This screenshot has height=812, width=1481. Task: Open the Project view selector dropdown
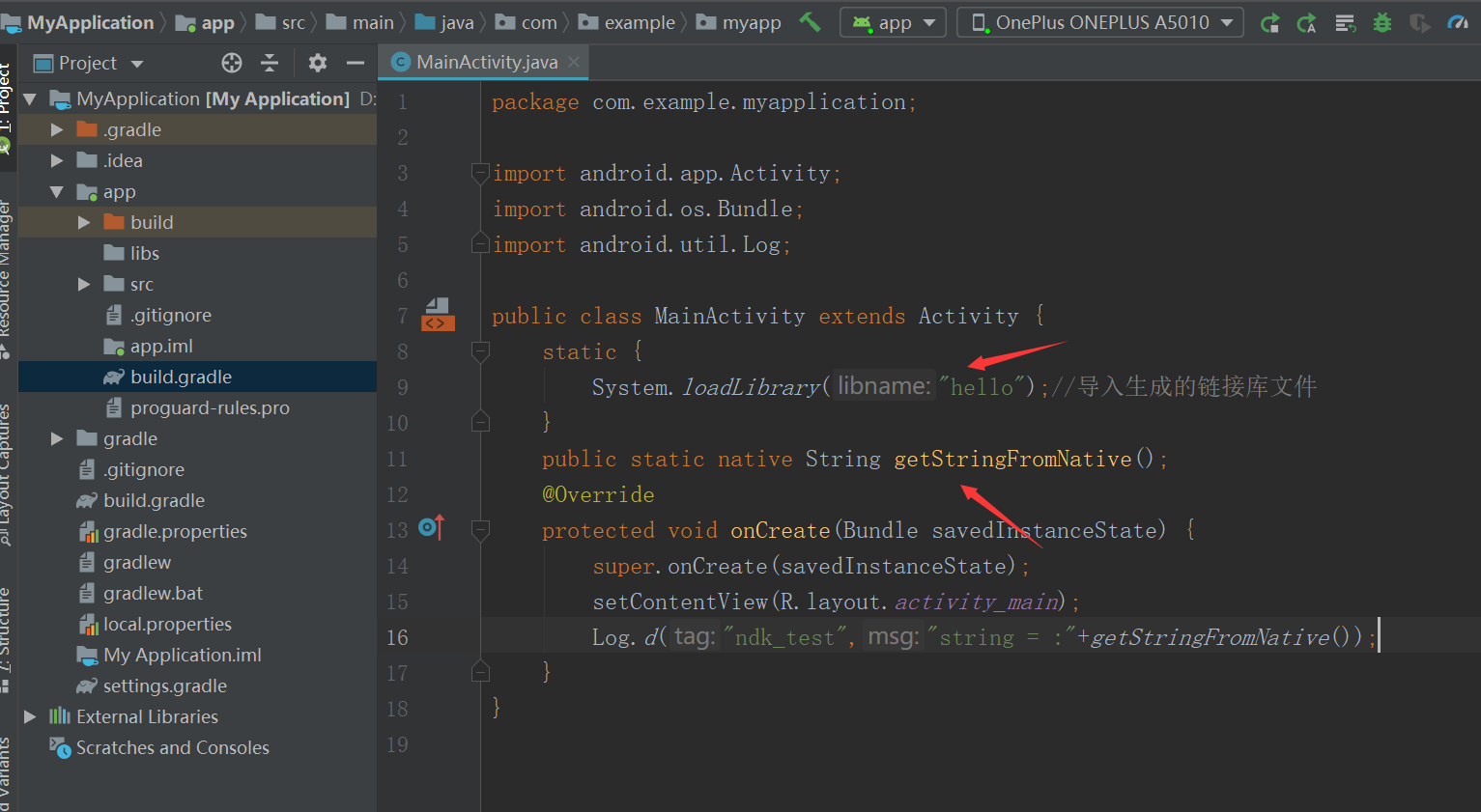[x=89, y=63]
